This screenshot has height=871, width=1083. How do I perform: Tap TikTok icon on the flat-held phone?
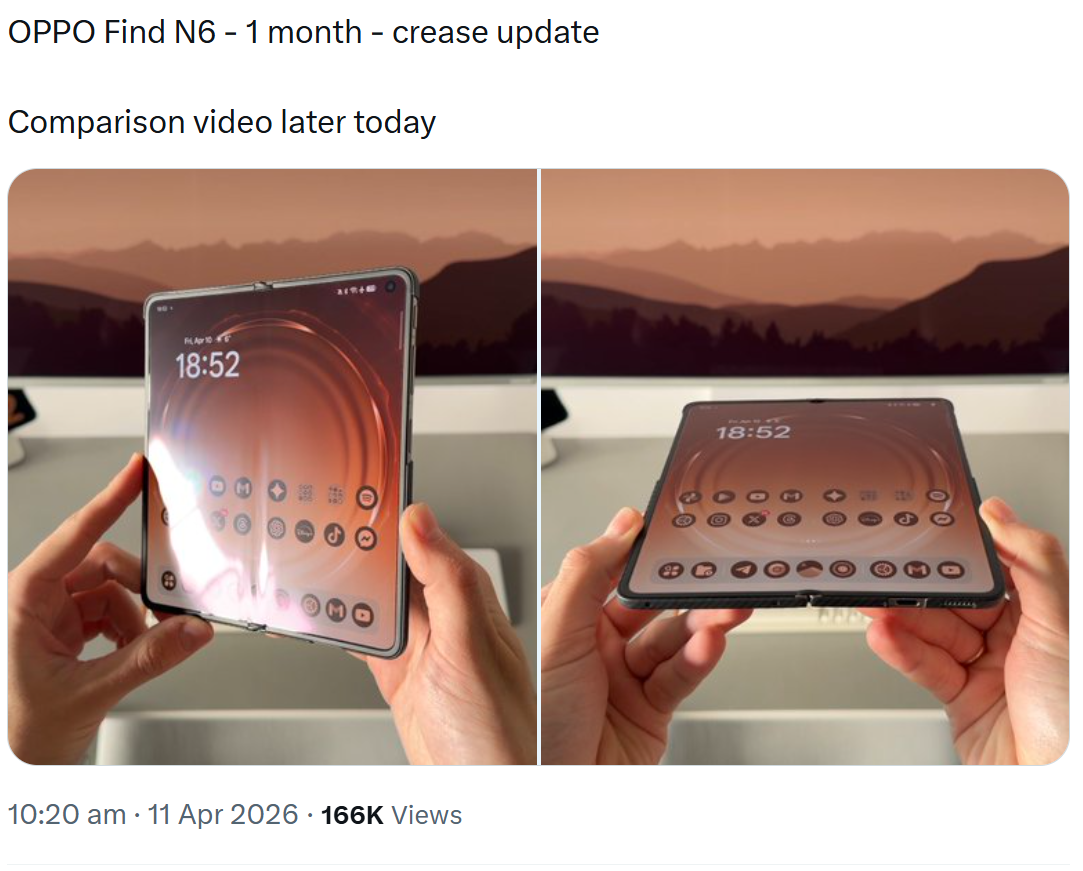pyautogui.click(x=906, y=518)
